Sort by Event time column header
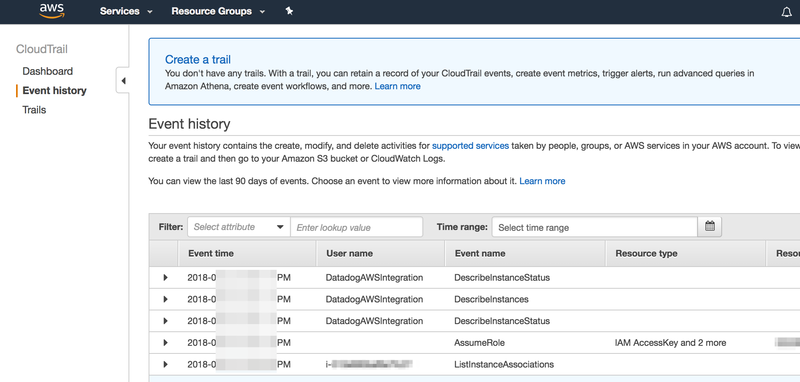Screen dimensions: 800x382 click(247, 253)
